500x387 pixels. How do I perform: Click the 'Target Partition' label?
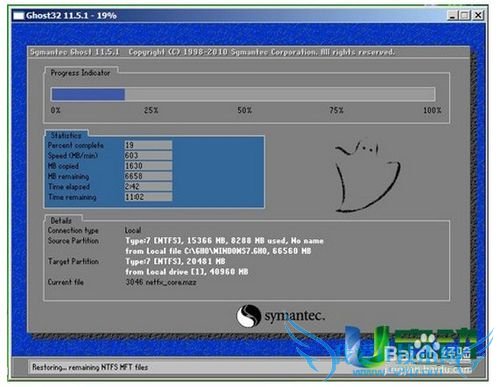(x=73, y=261)
